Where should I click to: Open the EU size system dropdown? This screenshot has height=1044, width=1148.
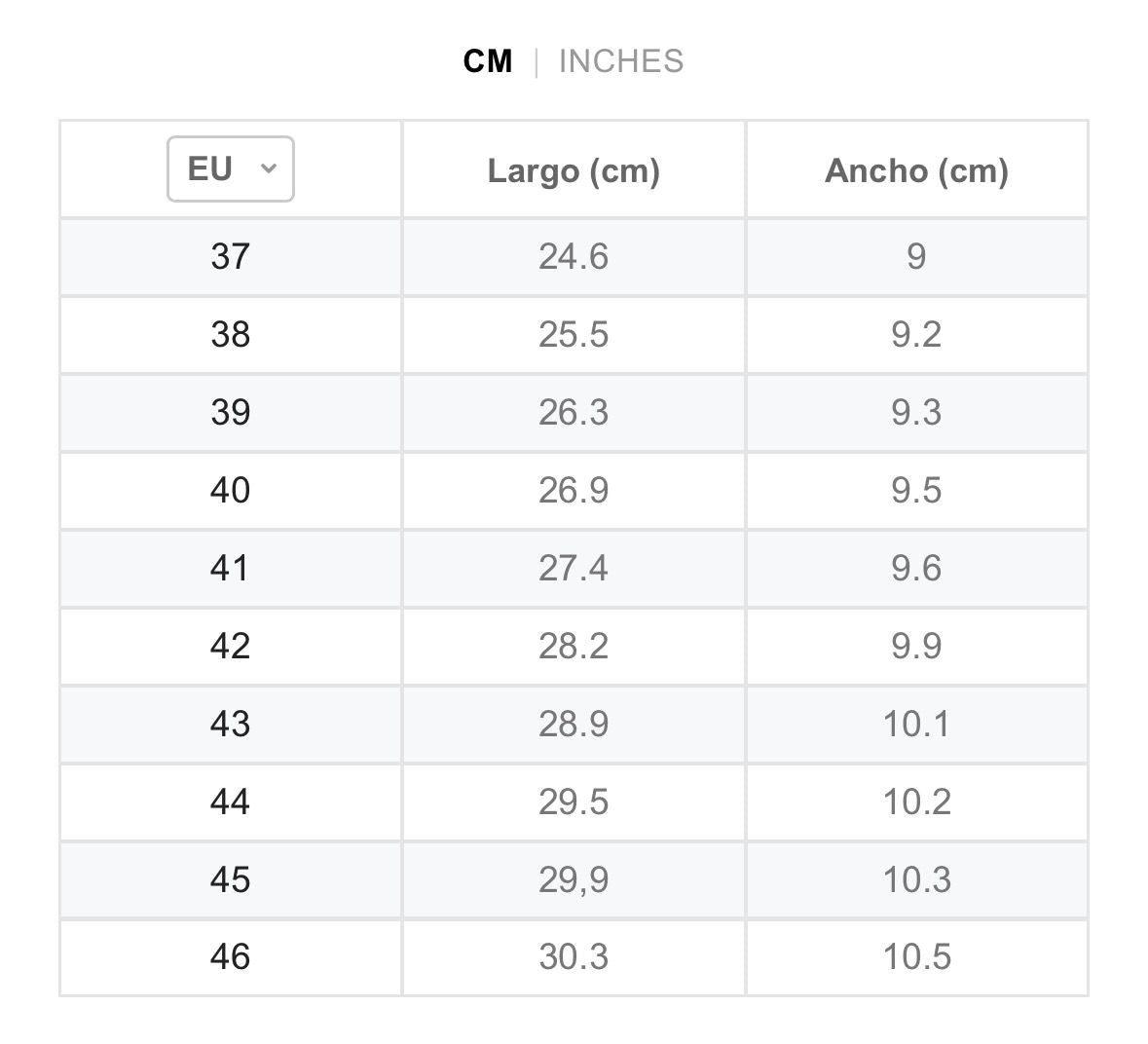pyautogui.click(x=231, y=169)
